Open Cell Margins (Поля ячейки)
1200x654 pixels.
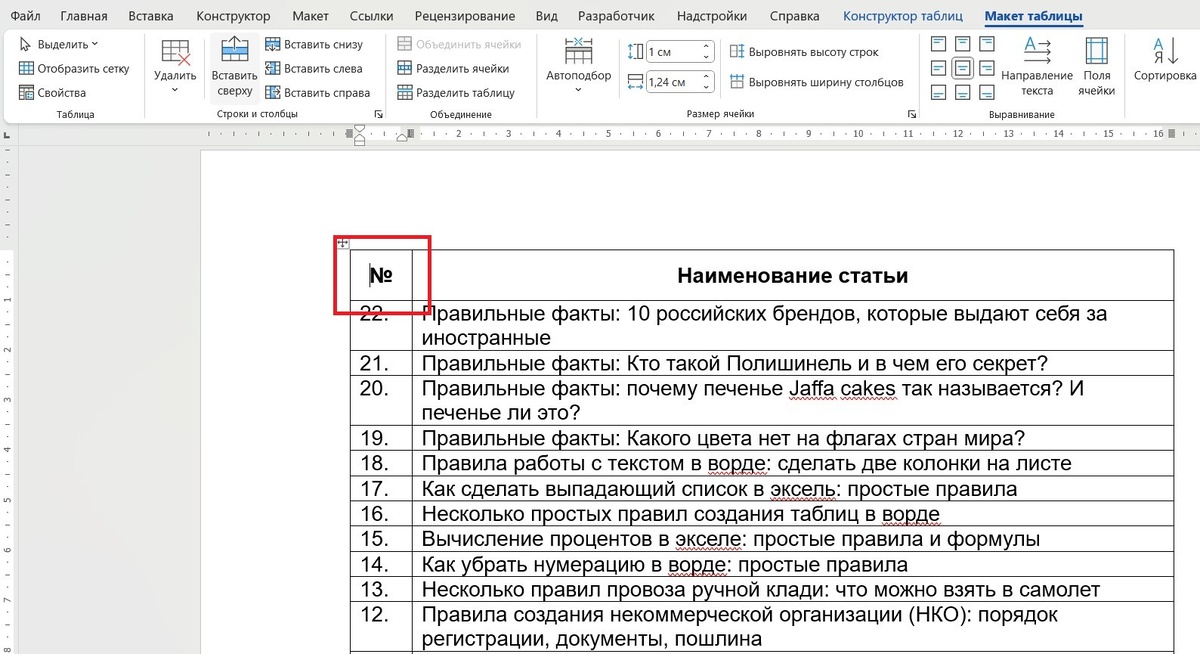(x=1097, y=67)
